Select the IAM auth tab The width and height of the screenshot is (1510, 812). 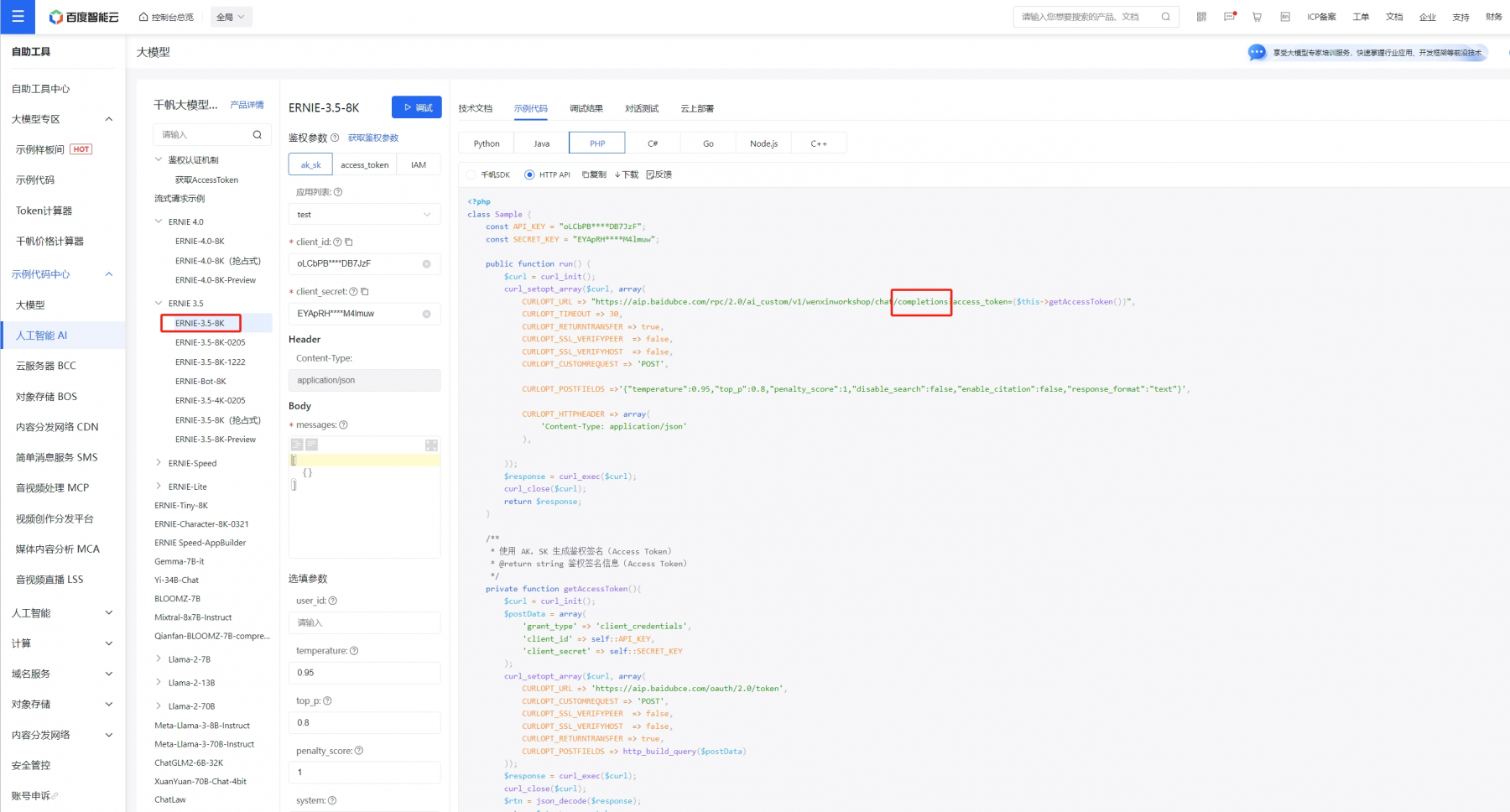coord(419,165)
